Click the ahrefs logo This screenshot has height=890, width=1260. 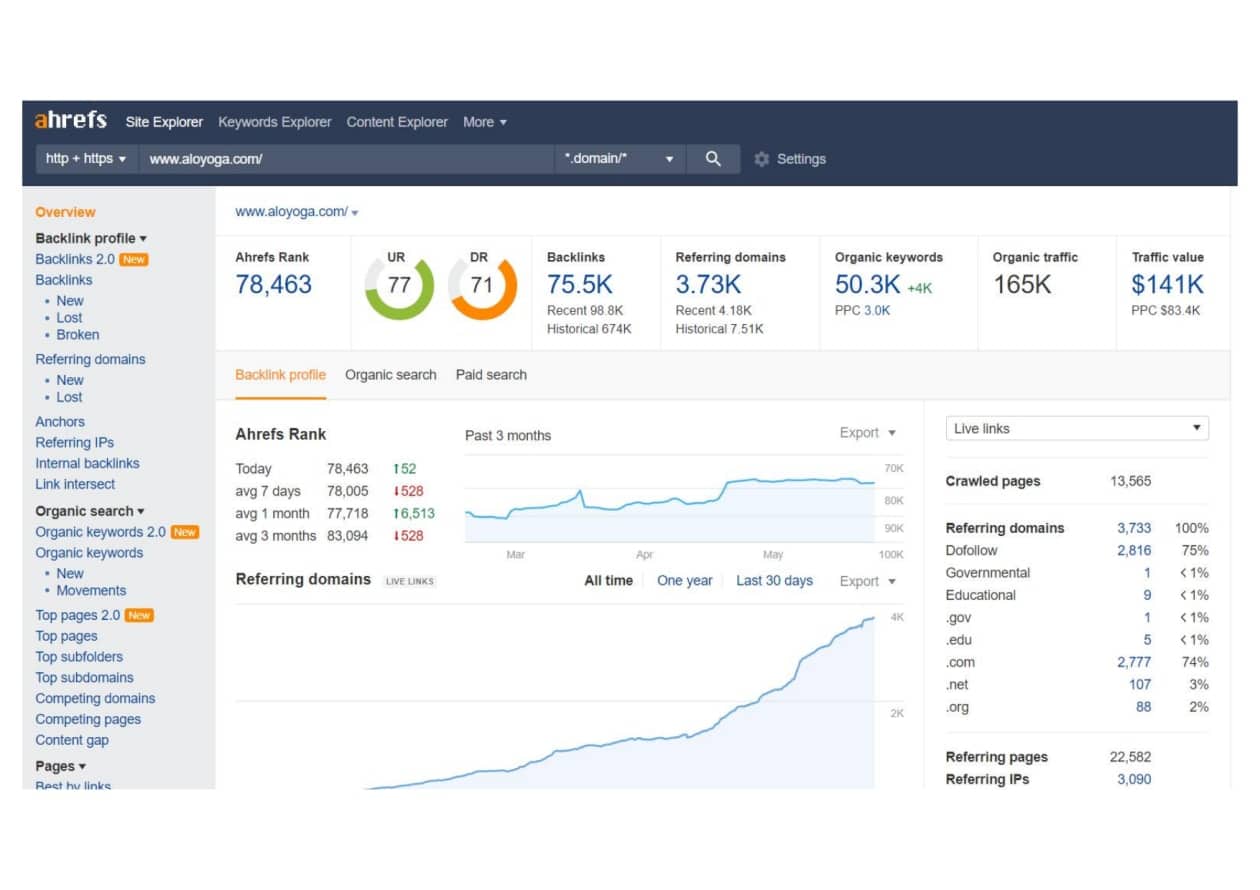click(71, 121)
